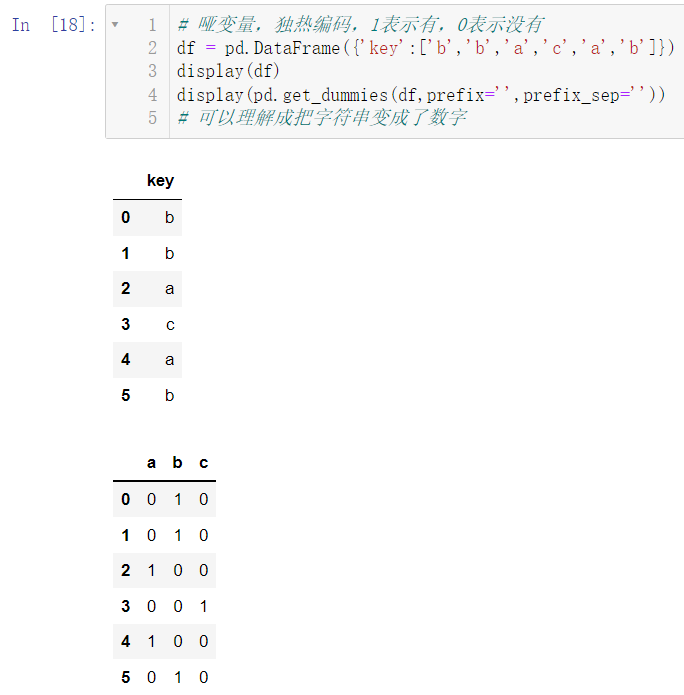Click the display(df) code line

pos(228,71)
